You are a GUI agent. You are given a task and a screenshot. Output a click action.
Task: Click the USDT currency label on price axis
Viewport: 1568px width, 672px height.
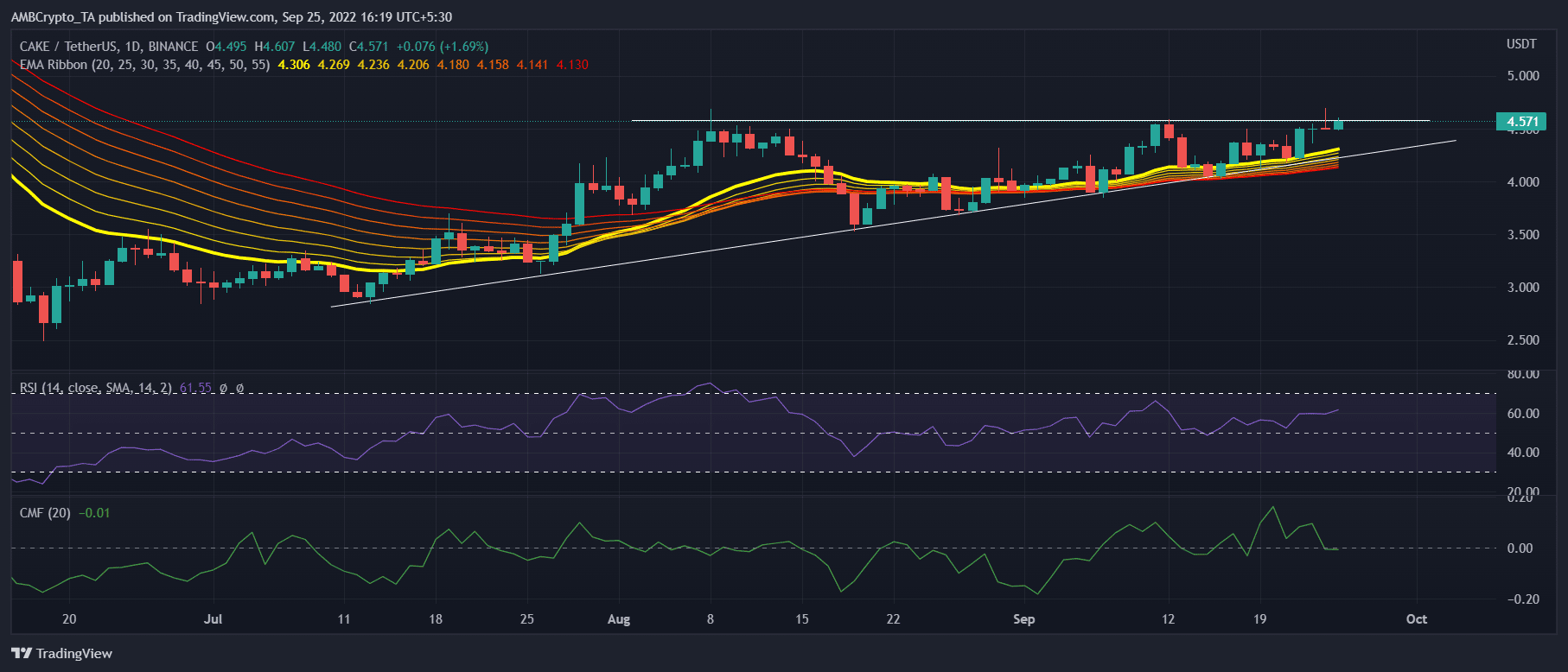(x=1521, y=44)
